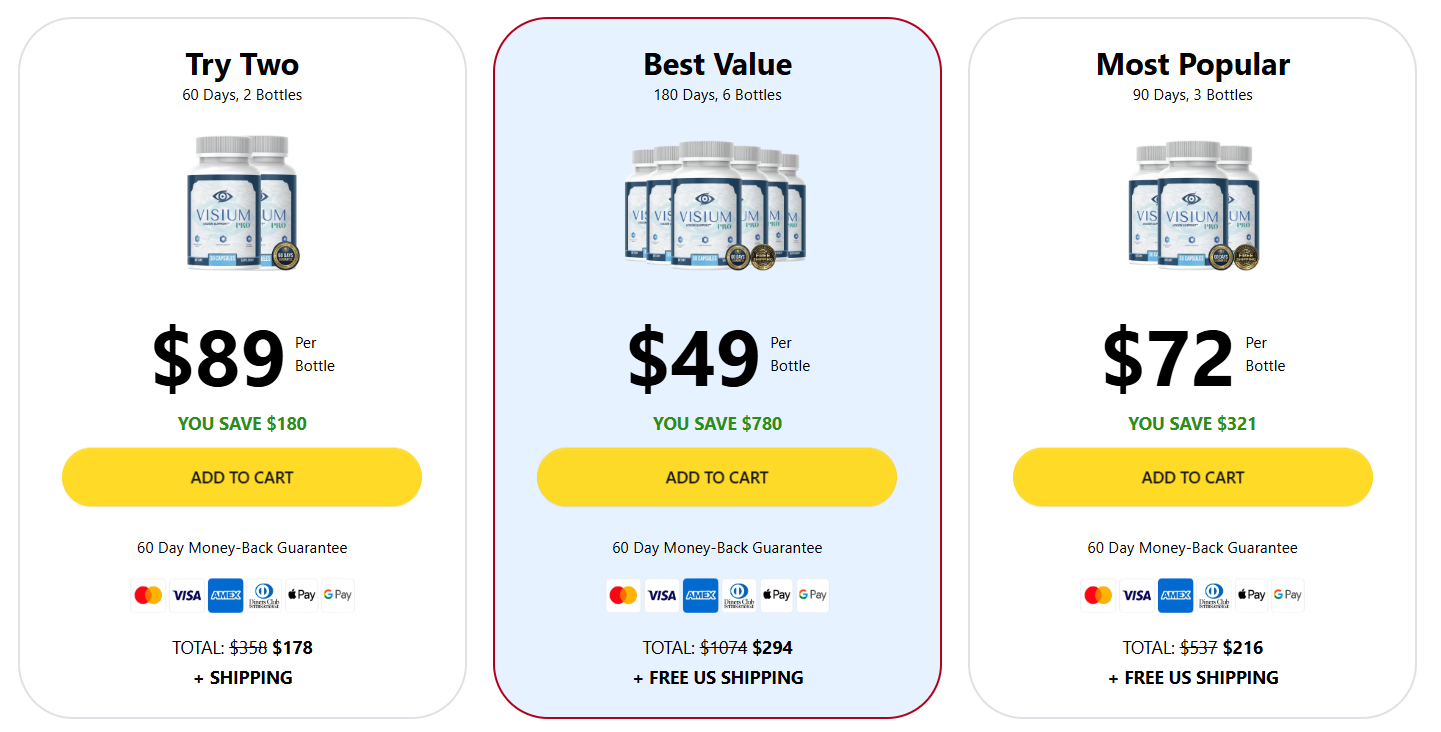
Task: Click the two-bottle product image
Action: [x=242, y=203]
